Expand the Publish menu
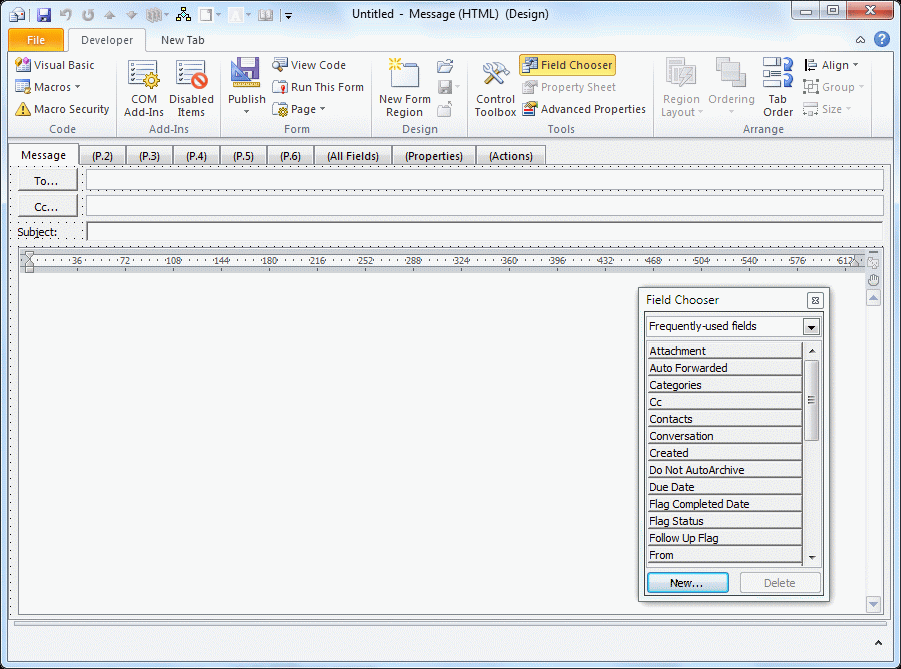901x669 pixels. tap(245, 88)
